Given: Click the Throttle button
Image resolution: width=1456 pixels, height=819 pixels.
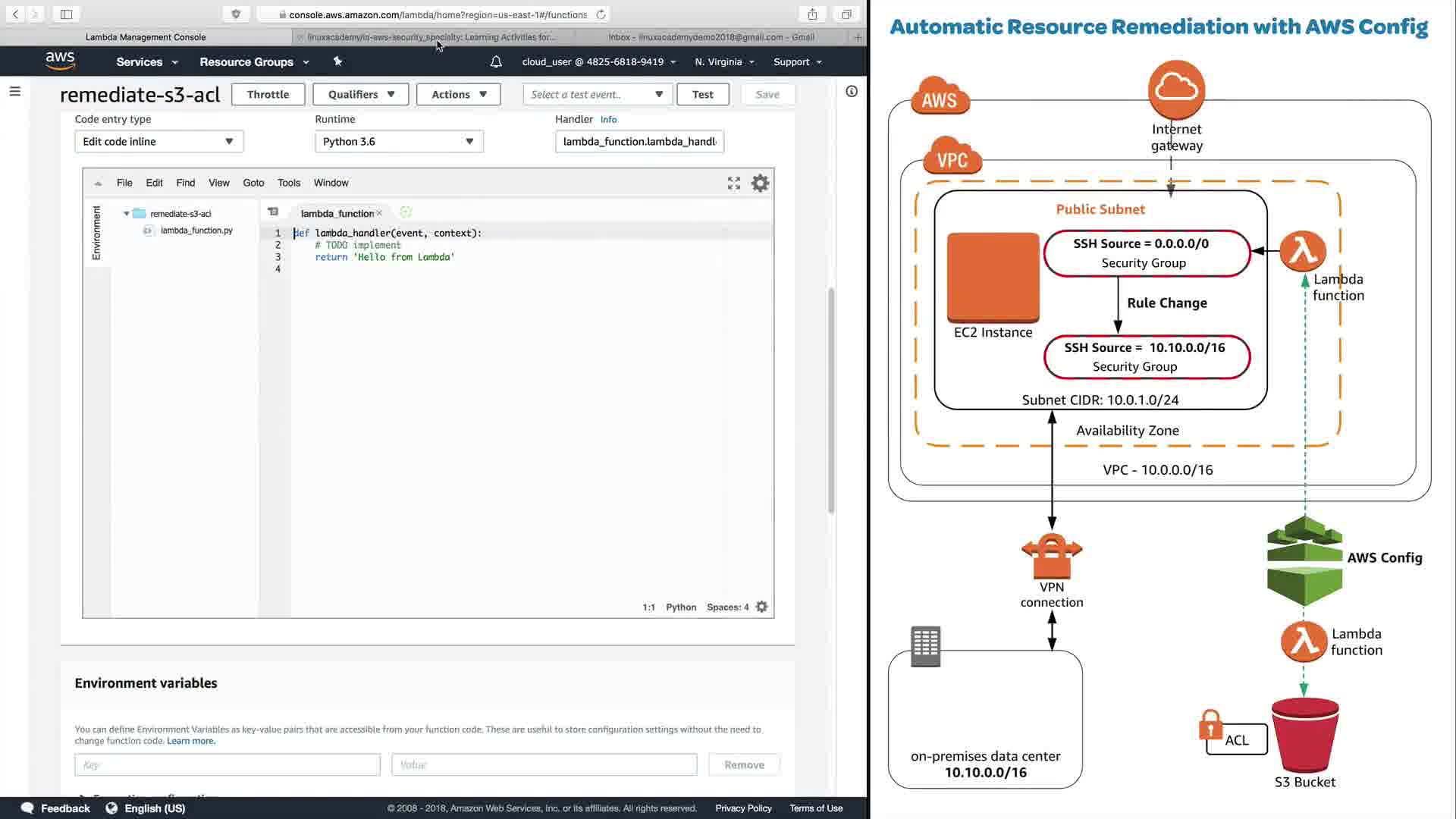Looking at the screenshot, I should (268, 94).
